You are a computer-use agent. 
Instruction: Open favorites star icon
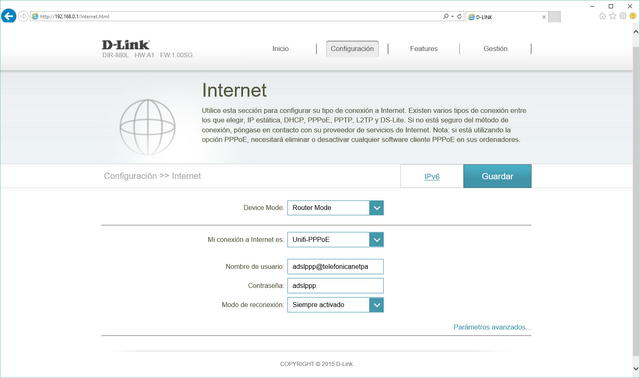(x=613, y=16)
